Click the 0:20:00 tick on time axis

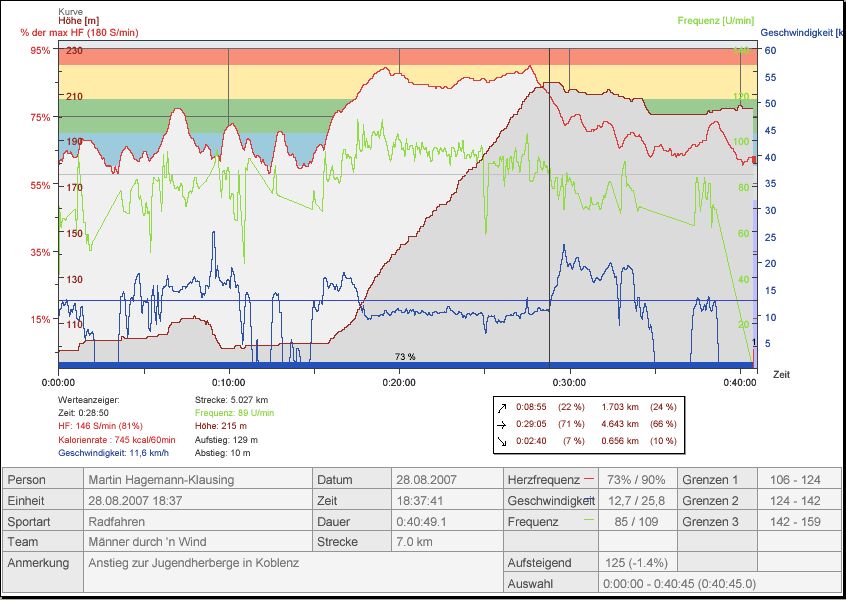[399, 370]
